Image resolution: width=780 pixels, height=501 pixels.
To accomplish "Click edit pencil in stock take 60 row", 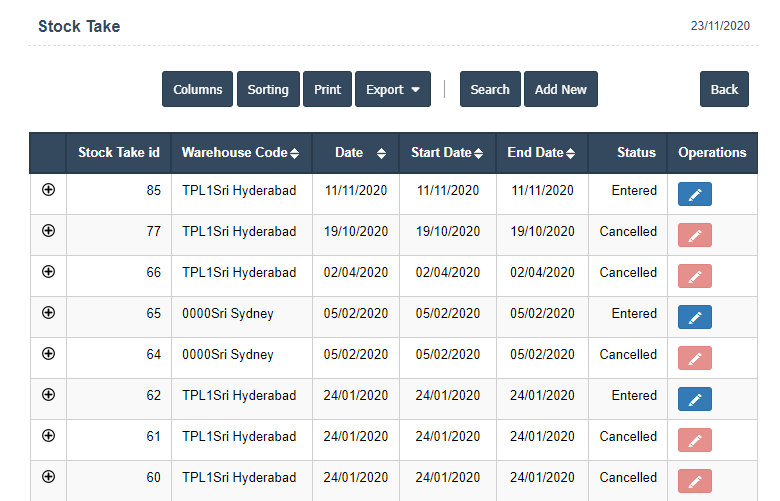I will 695,481.
